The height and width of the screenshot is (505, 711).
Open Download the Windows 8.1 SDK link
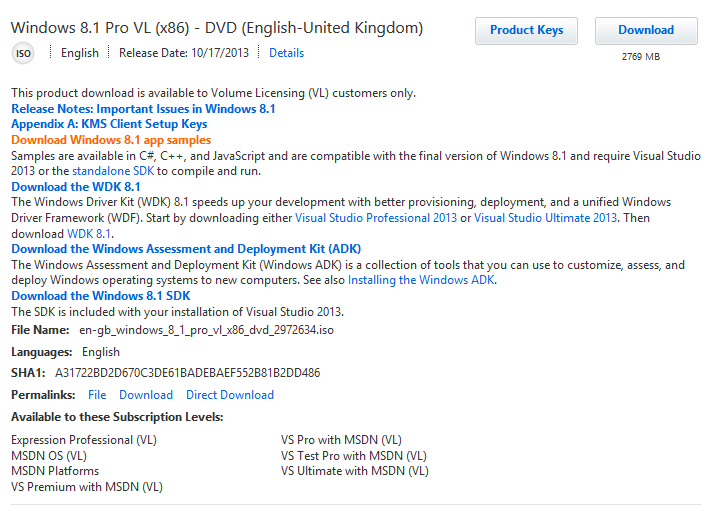pos(100,296)
